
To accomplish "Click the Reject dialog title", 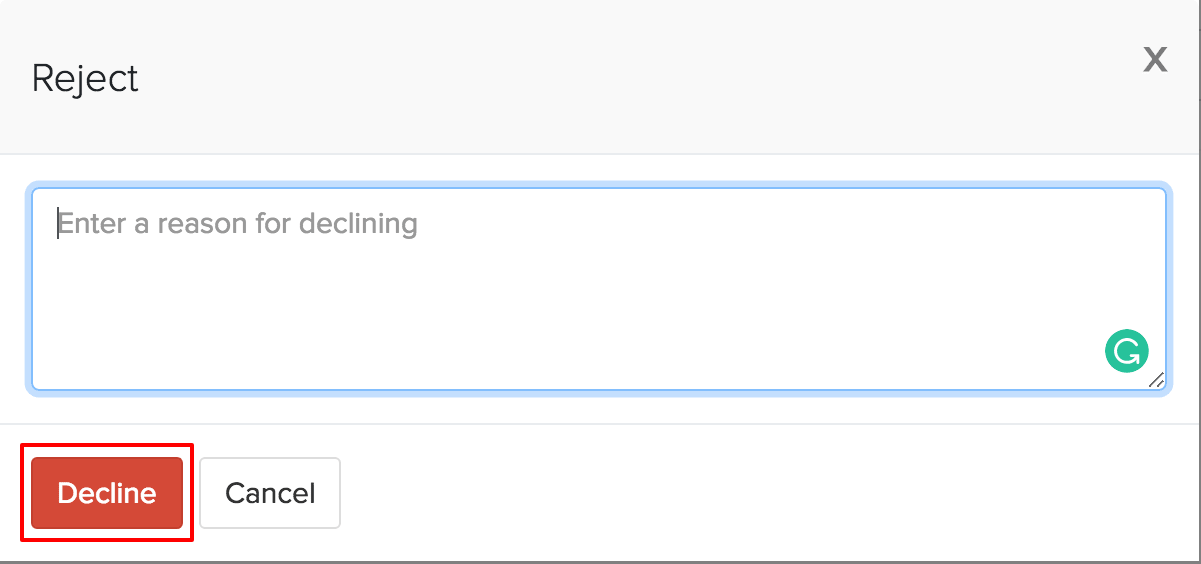I will [x=85, y=78].
